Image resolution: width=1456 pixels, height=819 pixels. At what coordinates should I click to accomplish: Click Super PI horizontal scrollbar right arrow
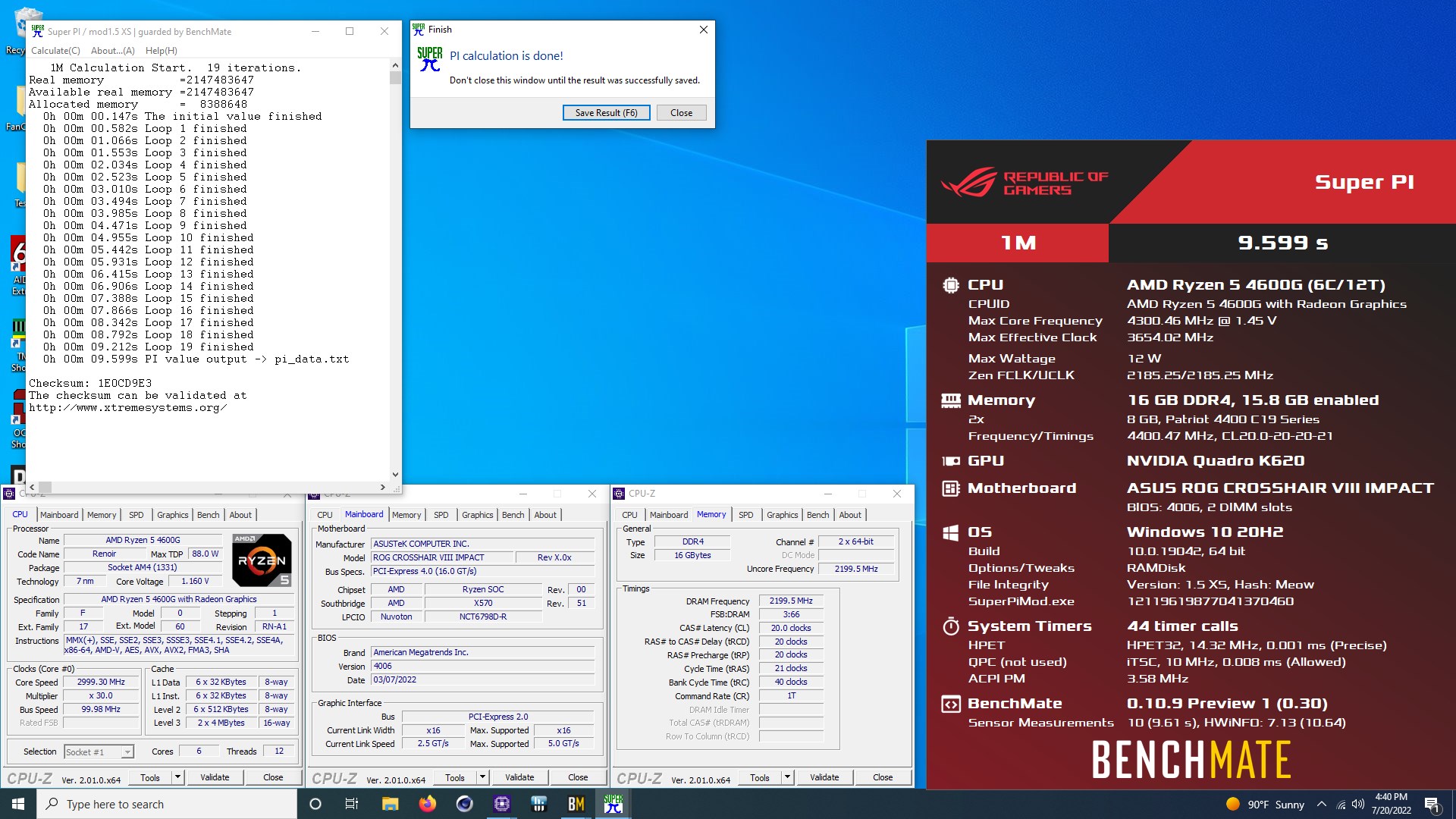tap(383, 487)
